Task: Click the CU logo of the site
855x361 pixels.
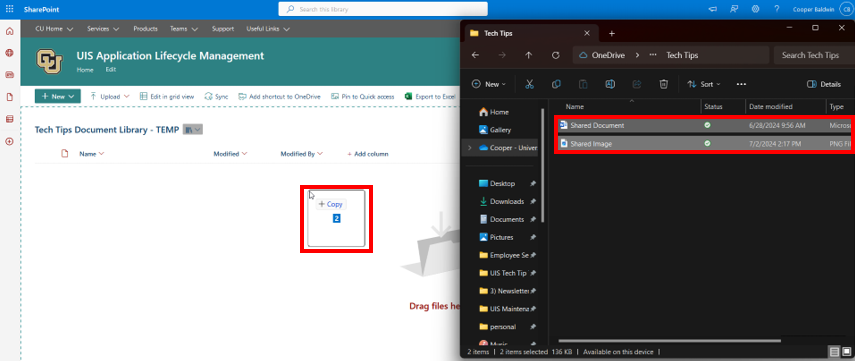Action: [50, 61]
